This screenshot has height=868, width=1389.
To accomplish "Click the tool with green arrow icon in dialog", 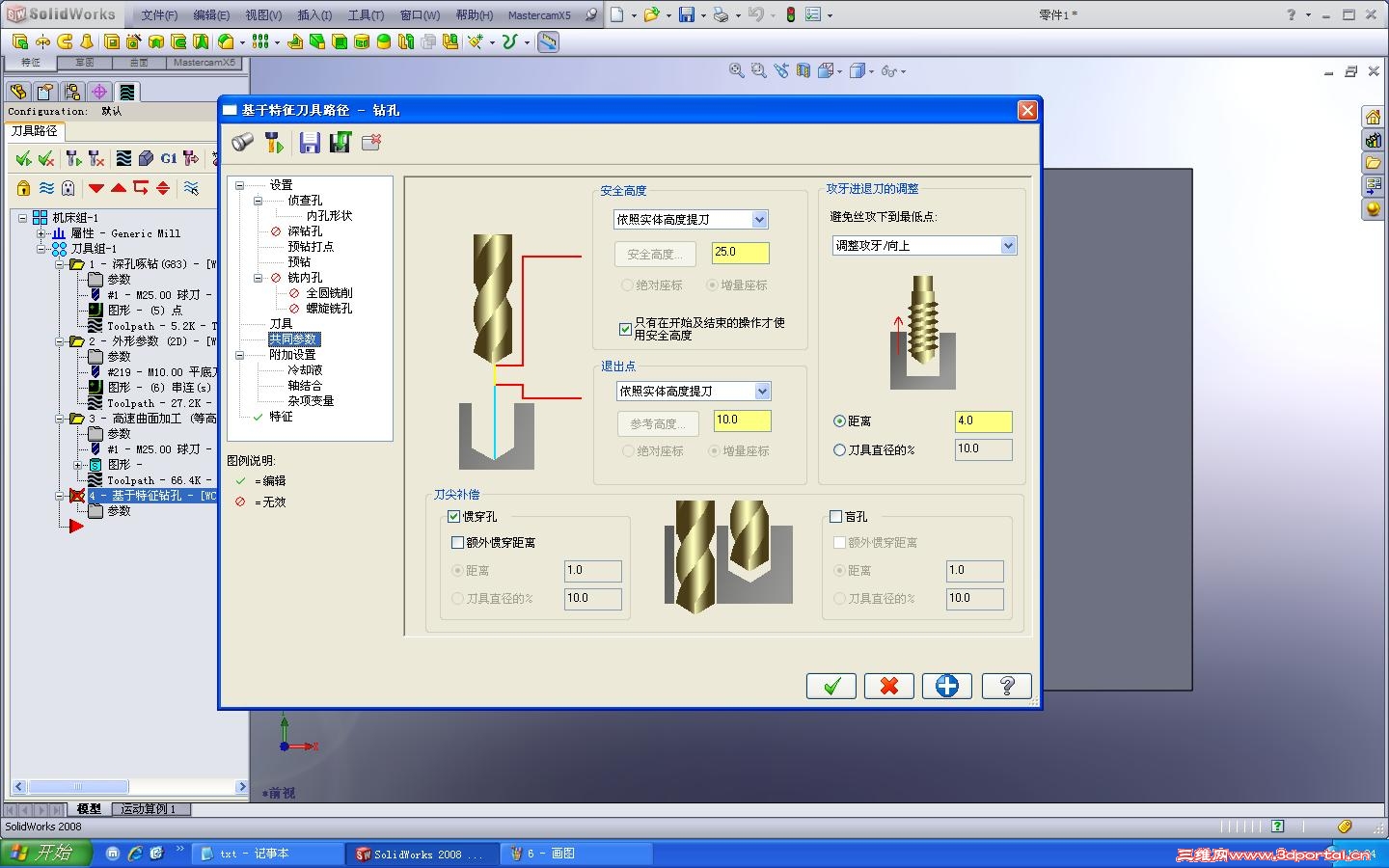I will point(274,143).
